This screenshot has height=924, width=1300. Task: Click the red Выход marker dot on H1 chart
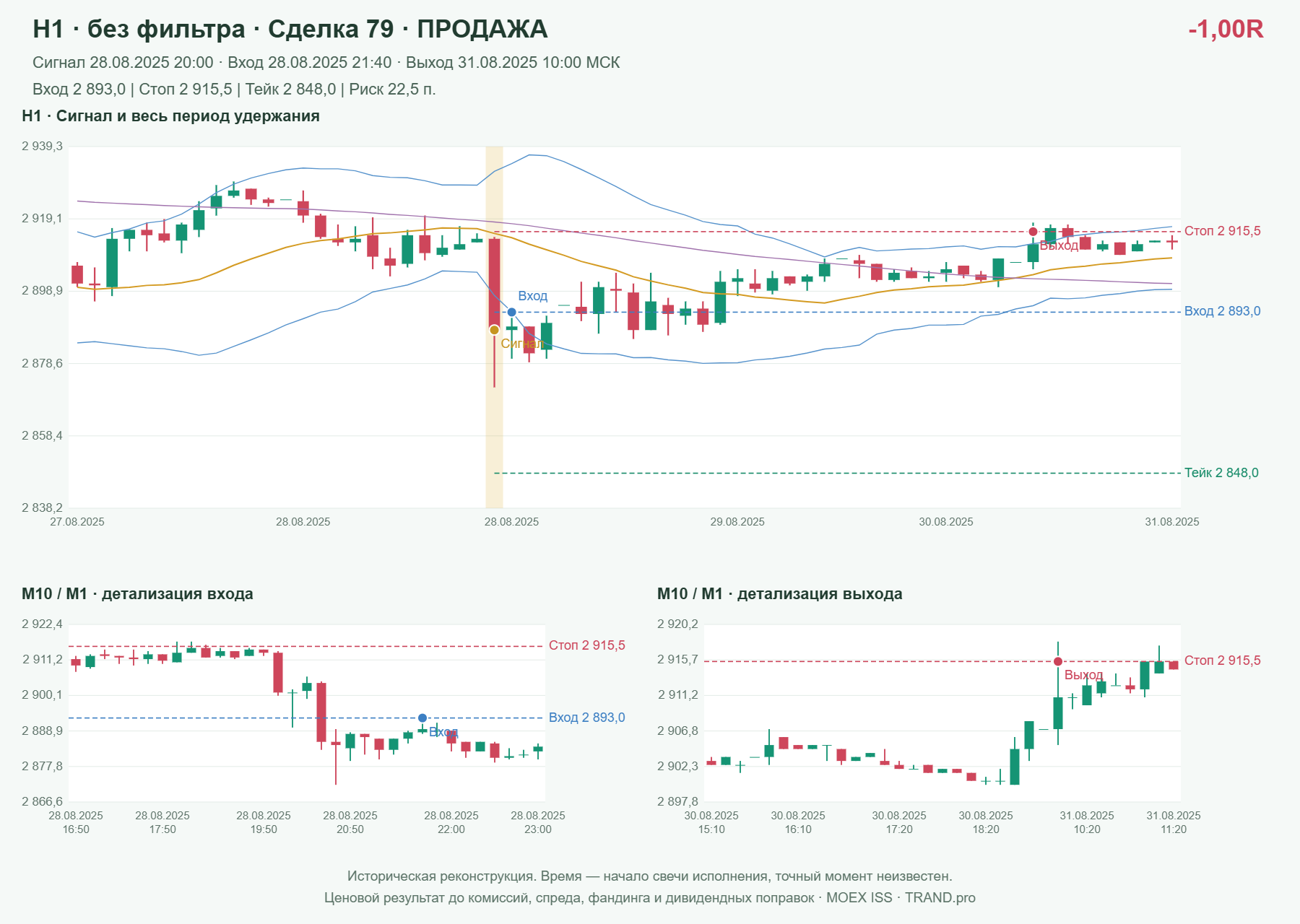[x=1033, y=232]
